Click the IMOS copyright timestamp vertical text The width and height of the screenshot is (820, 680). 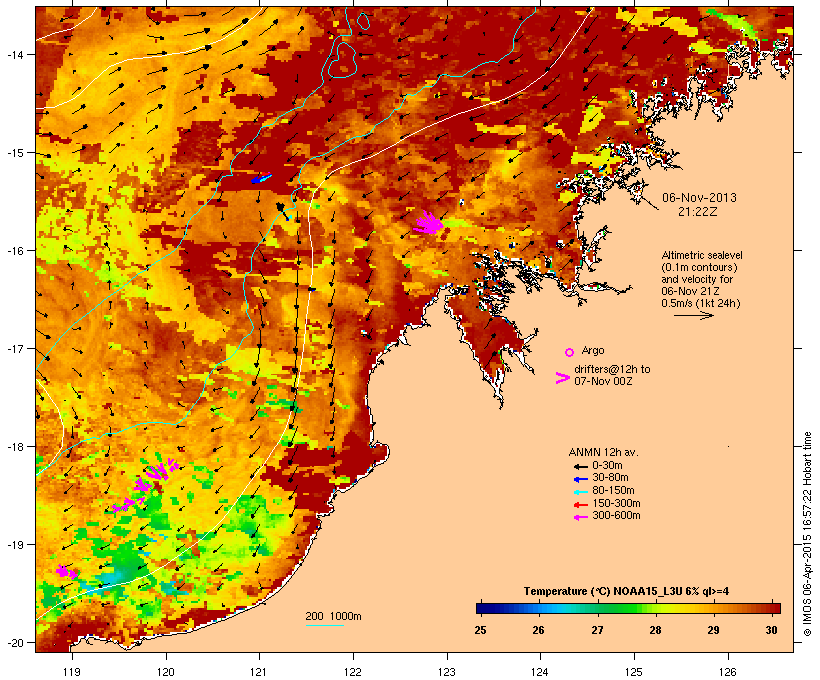807,534
